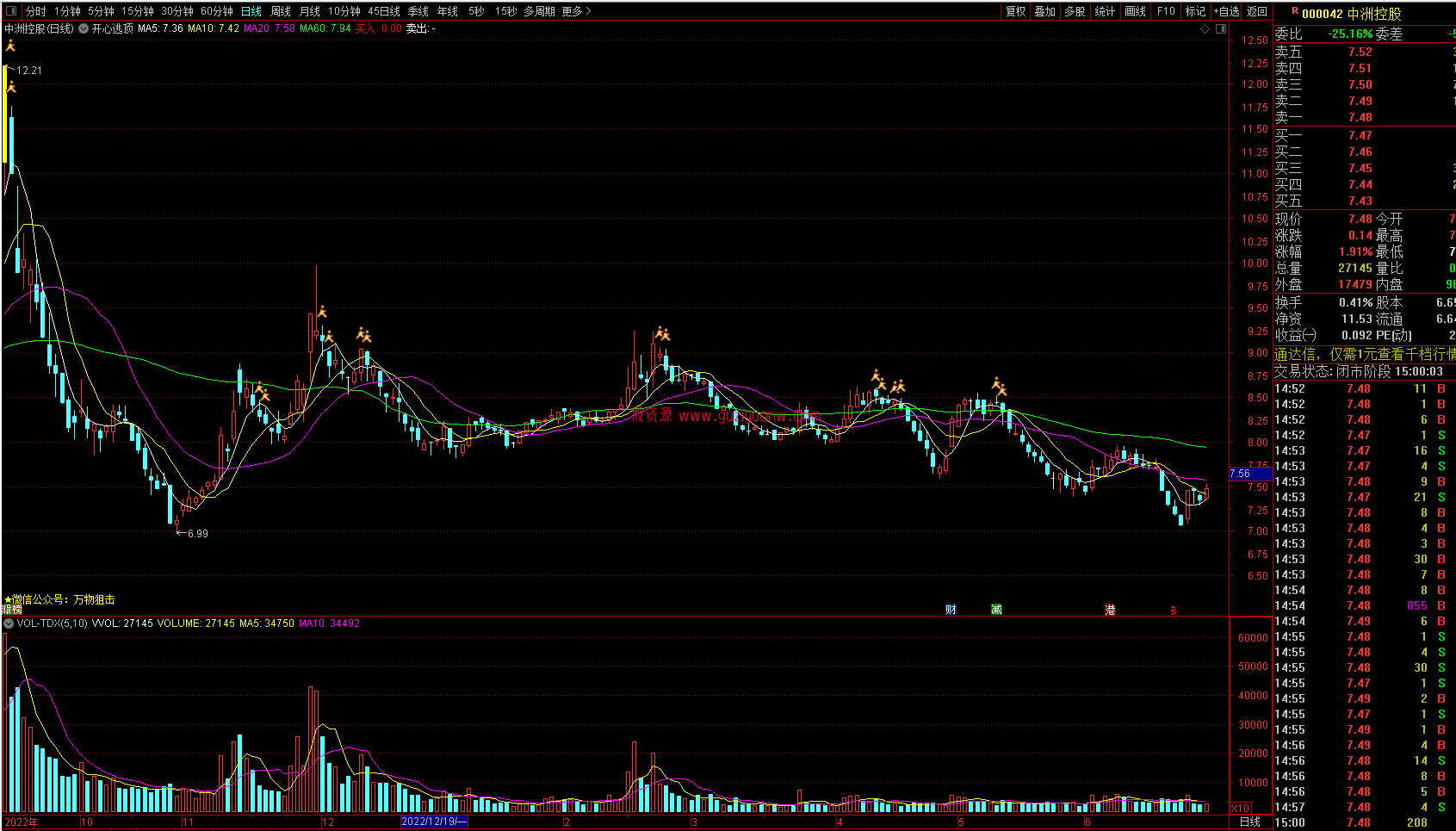Open the VOL-TDX indicator dropdown arrow

[x=9, y=623]
